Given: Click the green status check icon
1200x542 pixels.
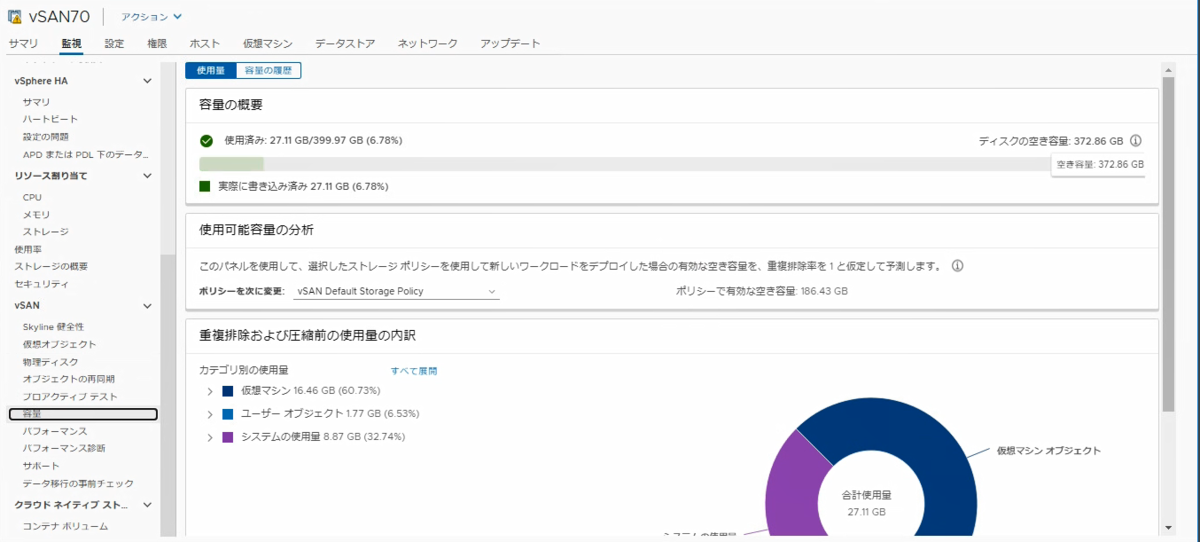Looking at the screenshot, I should pos(206,141).
